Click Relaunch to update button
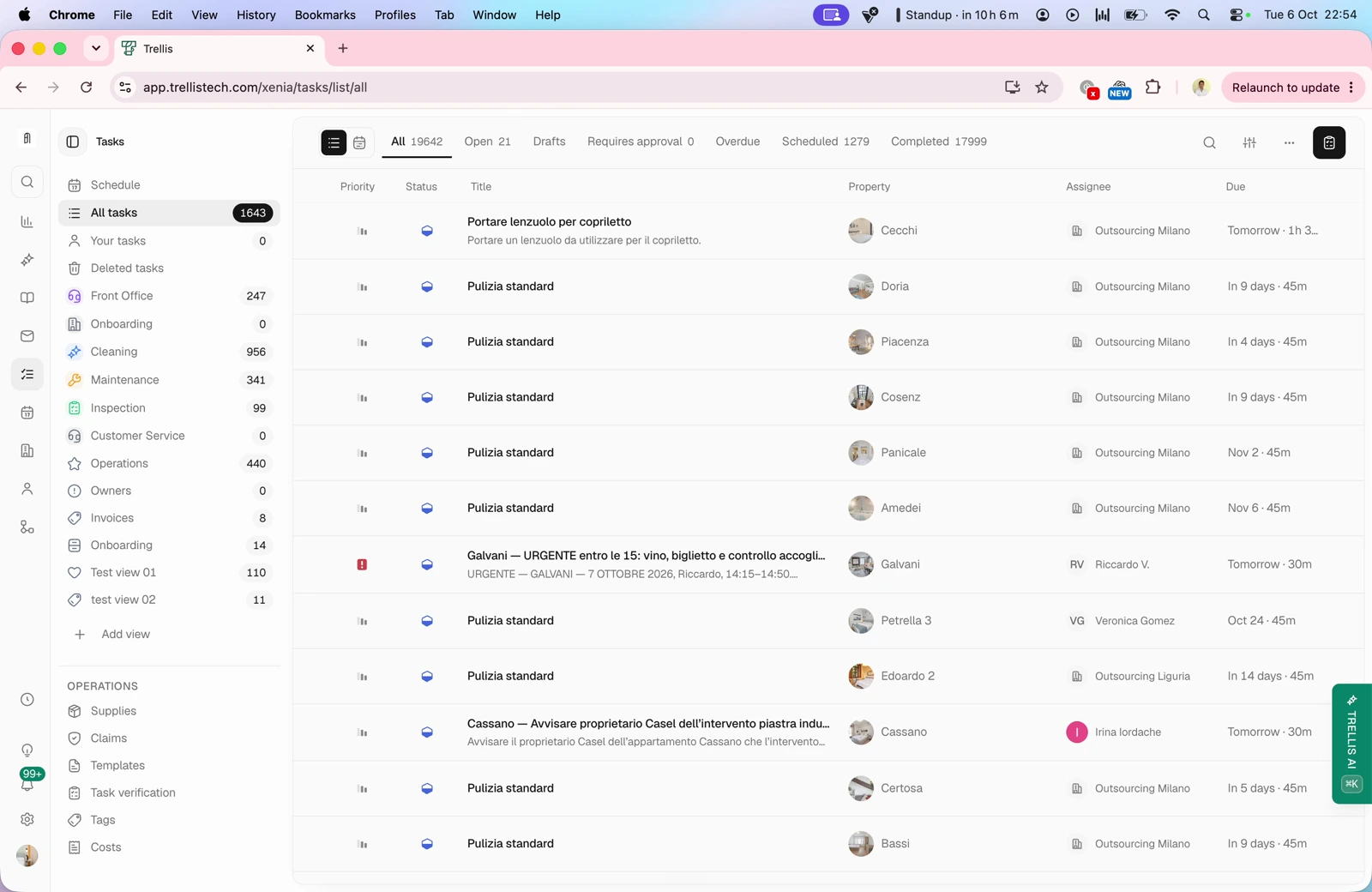Screen dimensions: 1372x892 [x=1293, y=87]
